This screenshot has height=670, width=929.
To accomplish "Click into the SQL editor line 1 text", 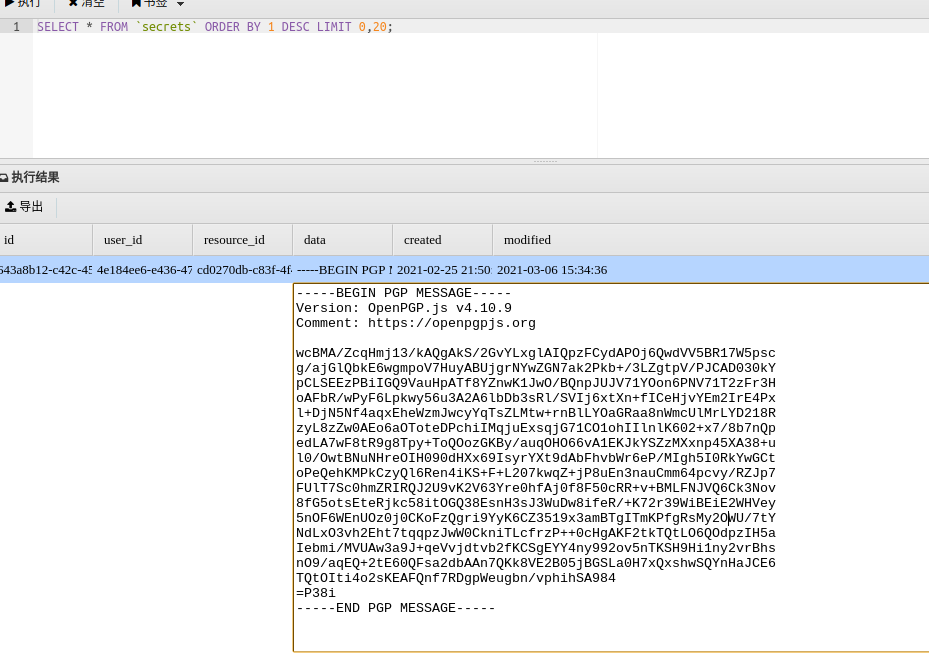I will (214, 27).
